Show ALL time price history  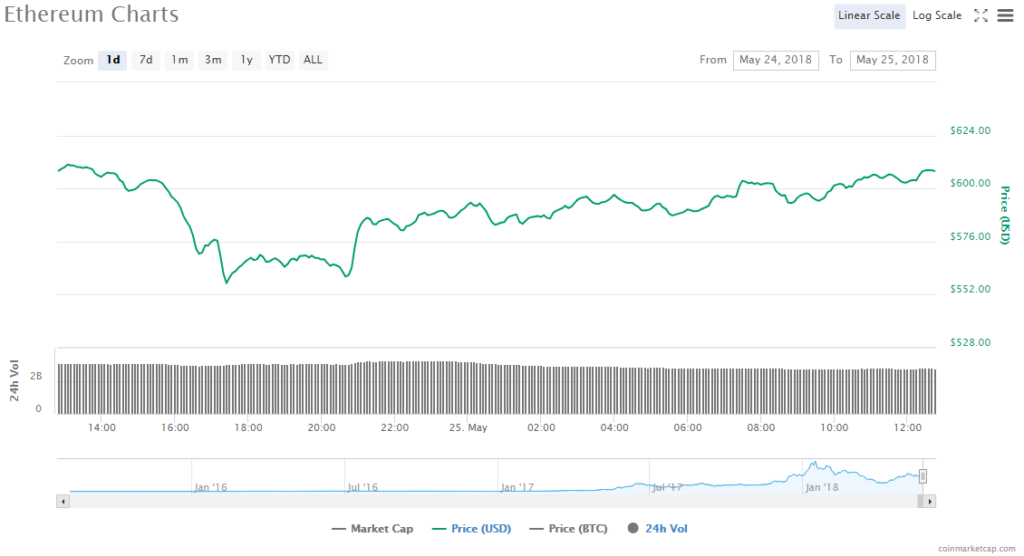pos(313,60)
